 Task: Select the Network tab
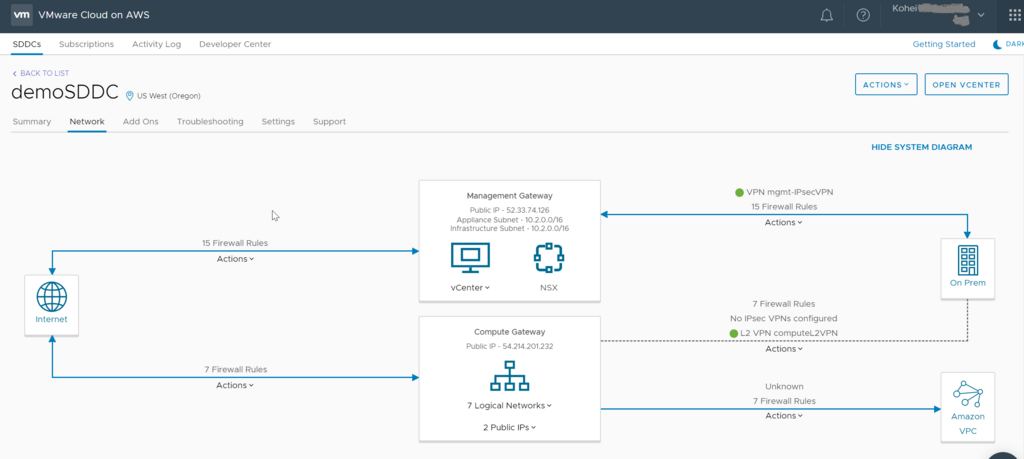coord(87,121)
